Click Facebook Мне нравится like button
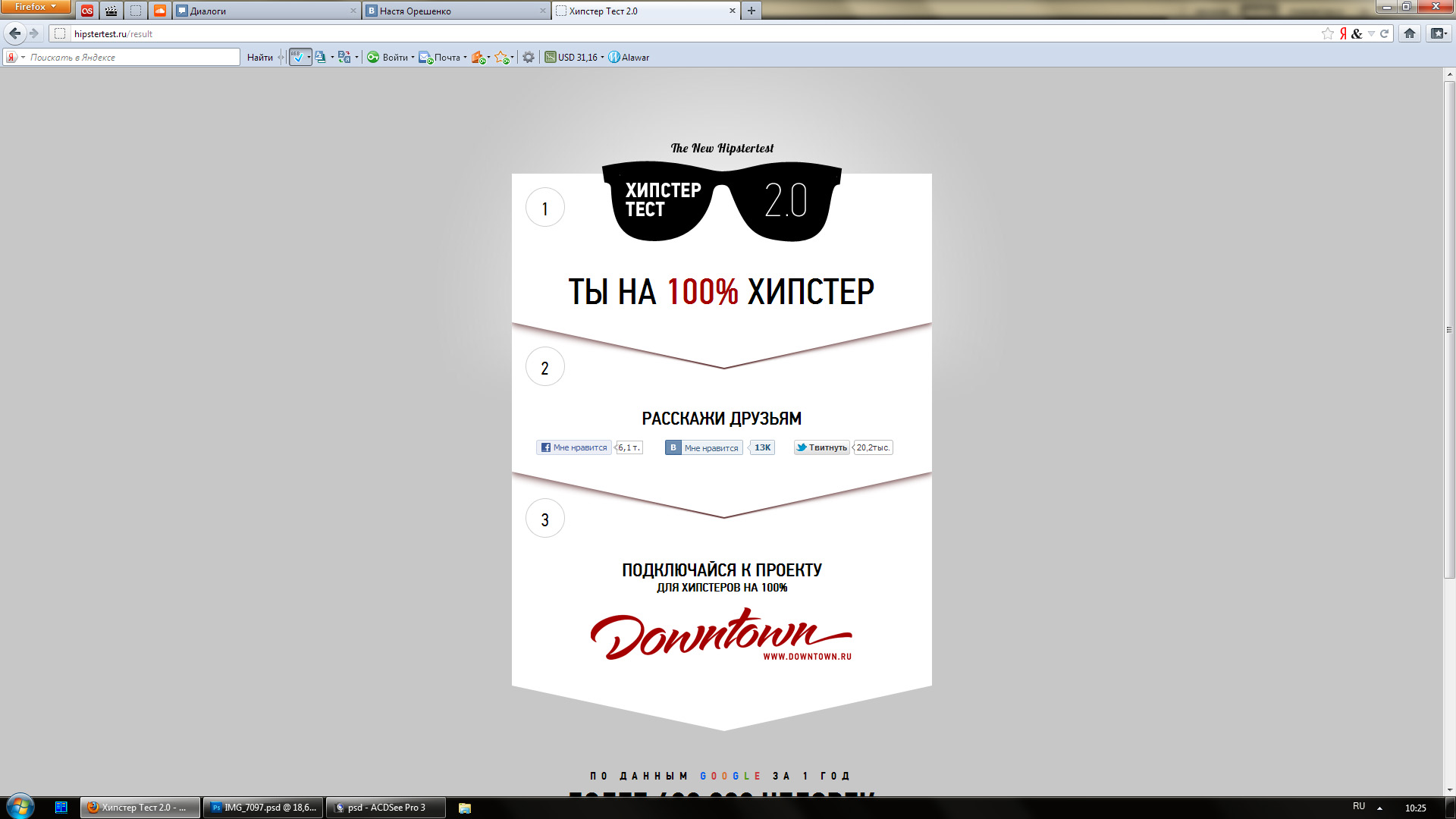Screen dimensions: 1456x819 pyautogui.click(x=574, y=447)
